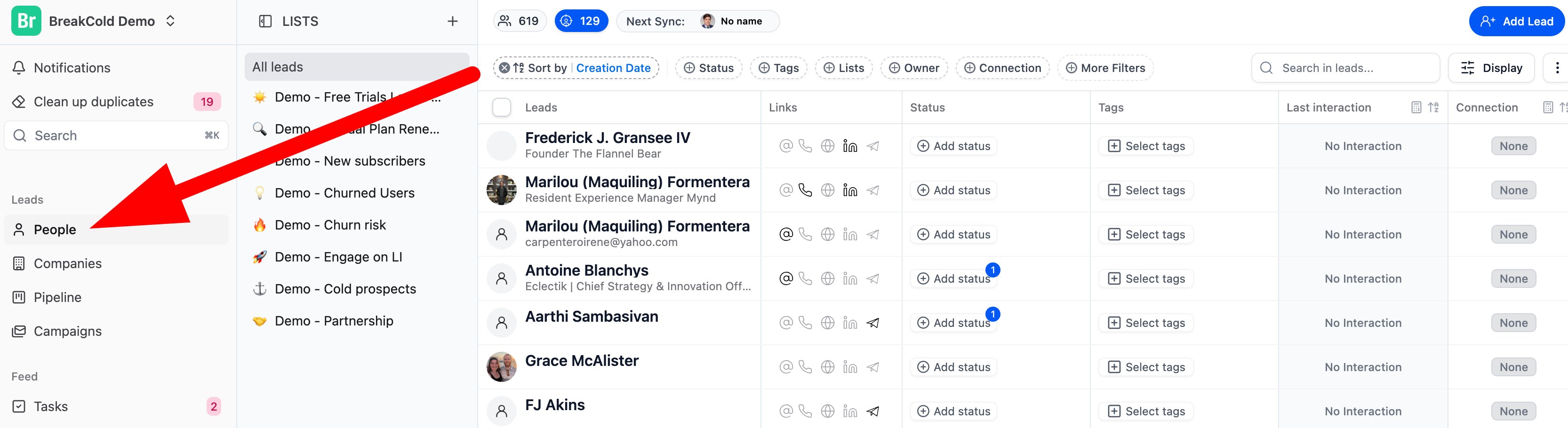Select tags for Aarthi Sambasivan
The image size is (1568, 428).
tap(1145, 323)
